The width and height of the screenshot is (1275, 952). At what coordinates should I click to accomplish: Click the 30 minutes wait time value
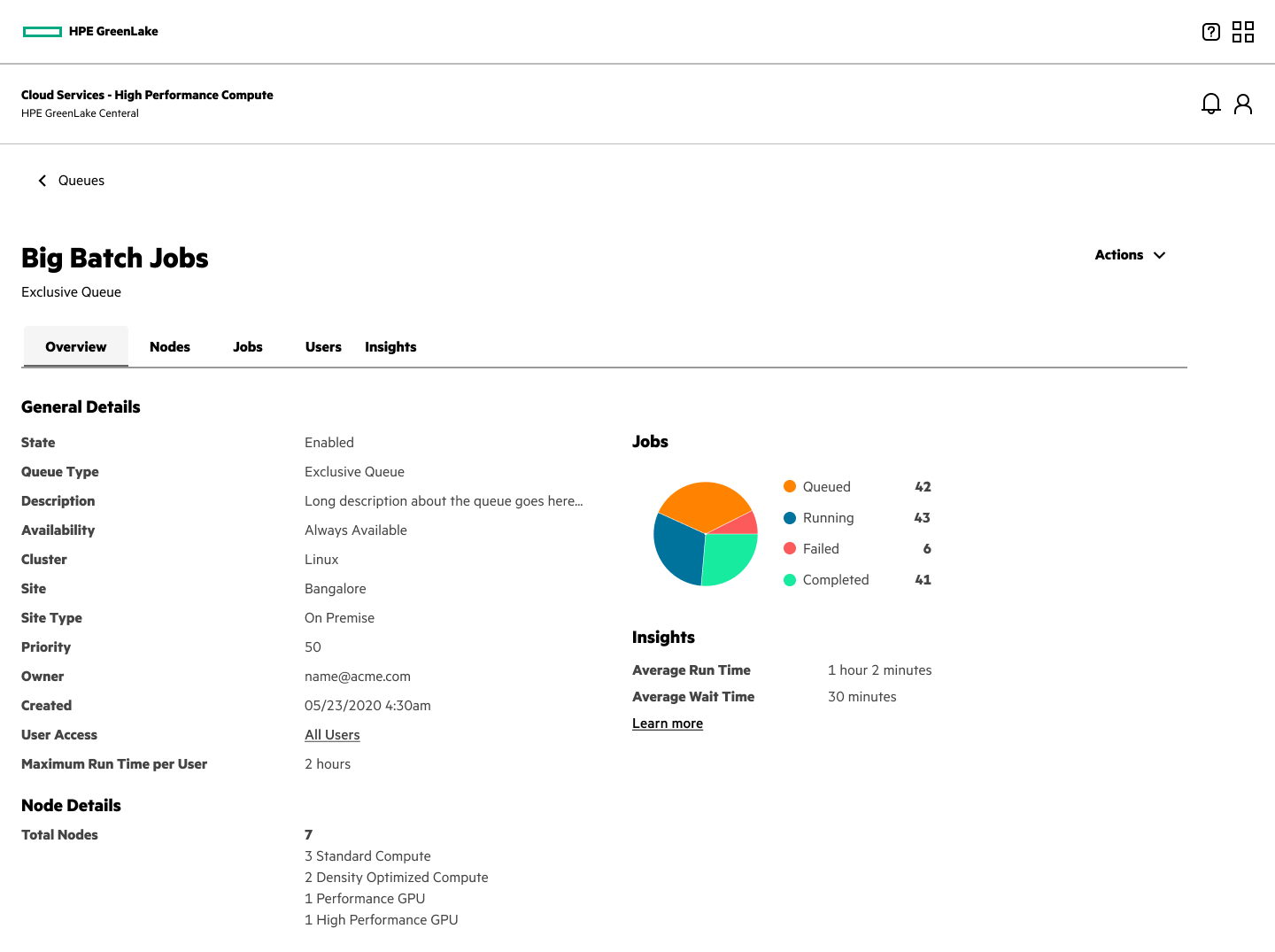[862, 697]
